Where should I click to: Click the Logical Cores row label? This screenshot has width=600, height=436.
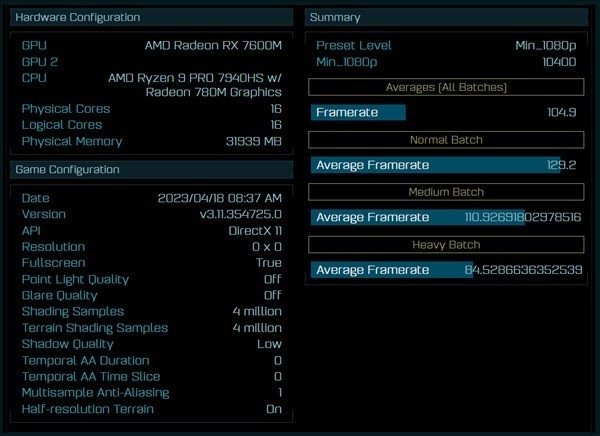coord(62,125)
